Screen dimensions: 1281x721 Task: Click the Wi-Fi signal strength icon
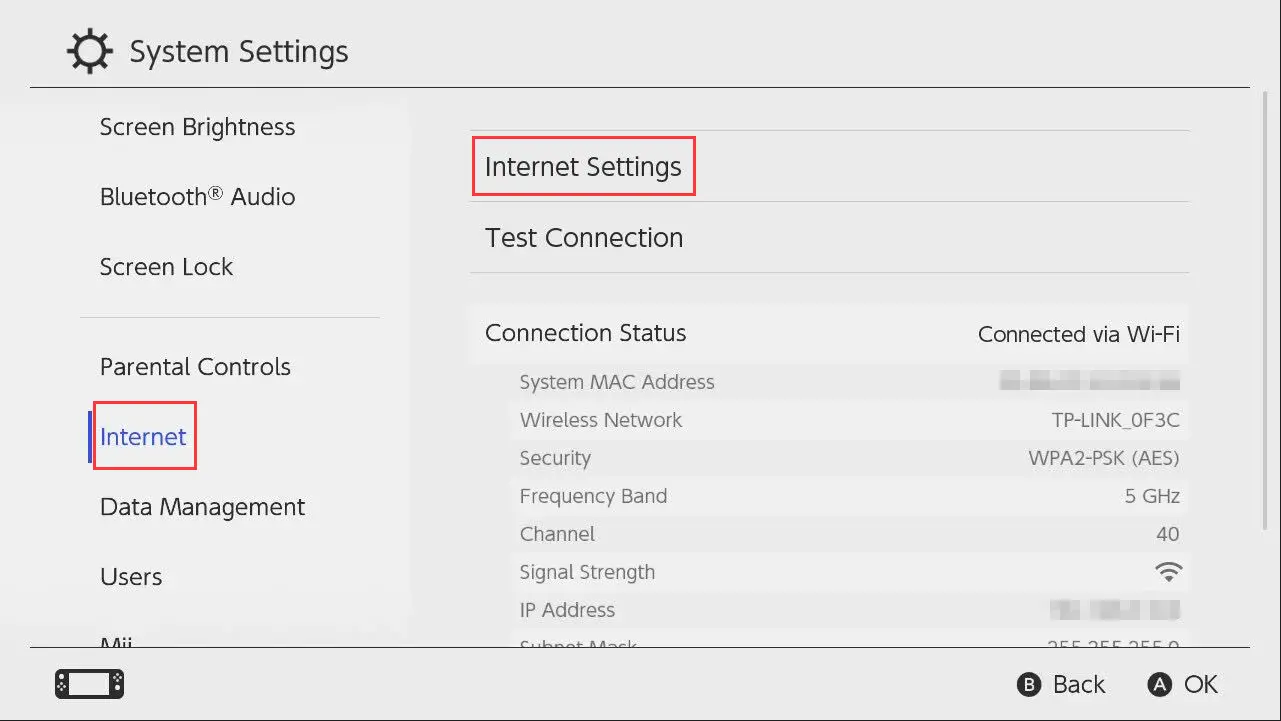(x=1167, y=572)
